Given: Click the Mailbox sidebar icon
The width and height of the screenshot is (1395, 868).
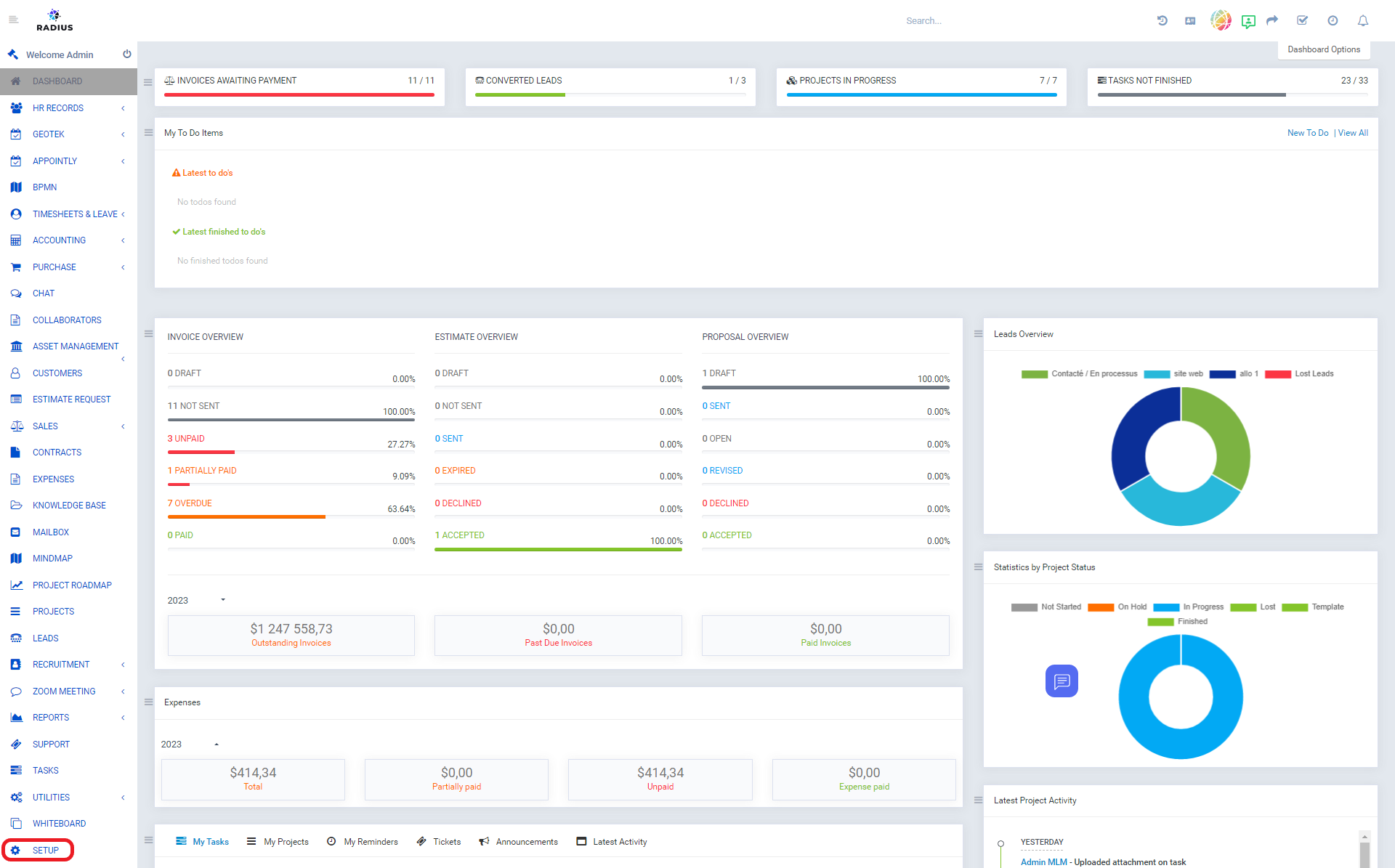Looking at the screenshot, I should (16, 532).
